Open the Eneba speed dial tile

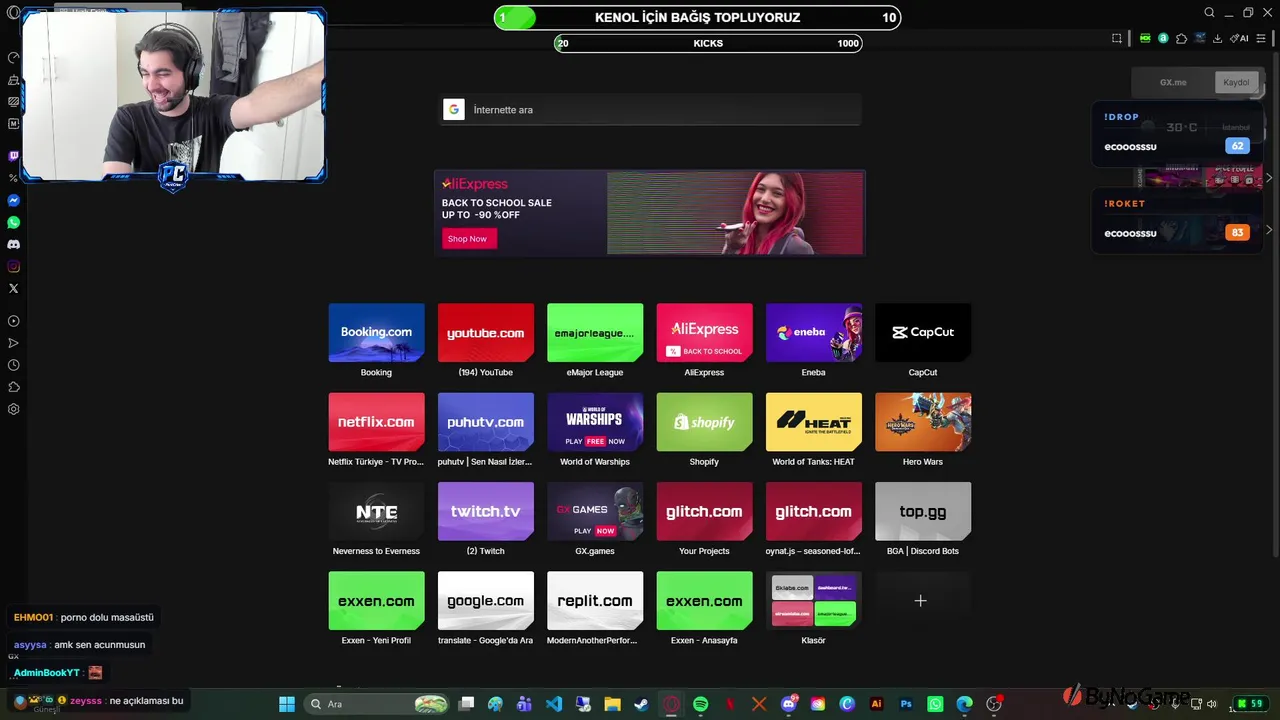[814, 332]
